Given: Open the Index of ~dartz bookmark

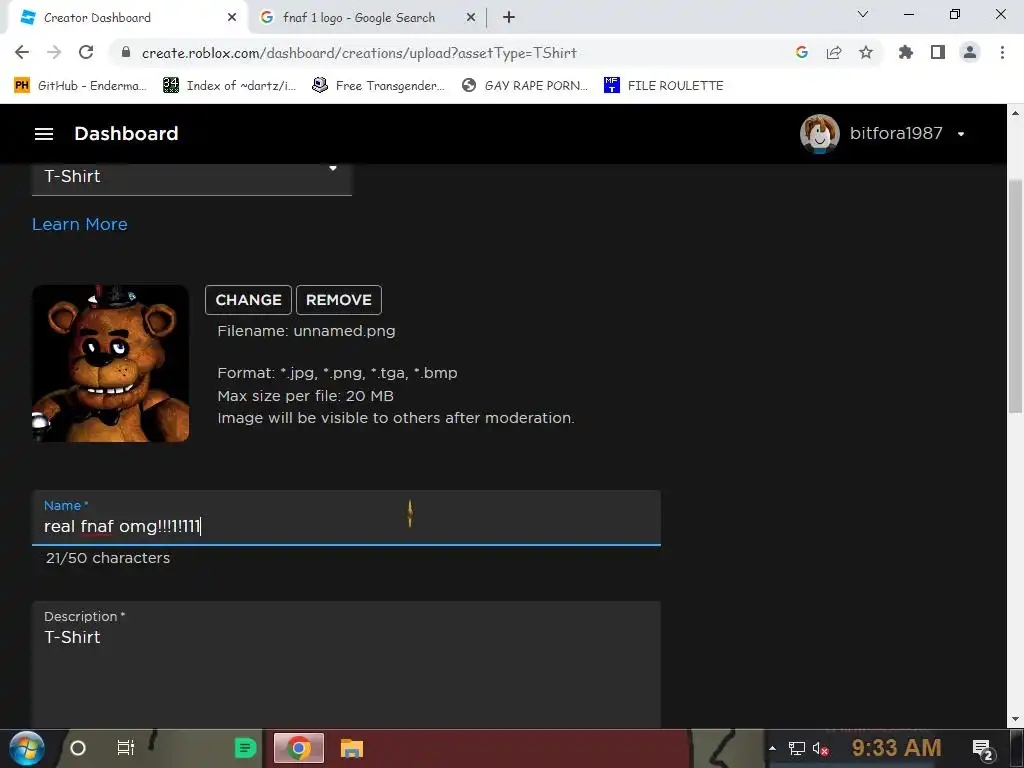Looking at the screenshot, I should pyautogui.click(x=230, y=86).
